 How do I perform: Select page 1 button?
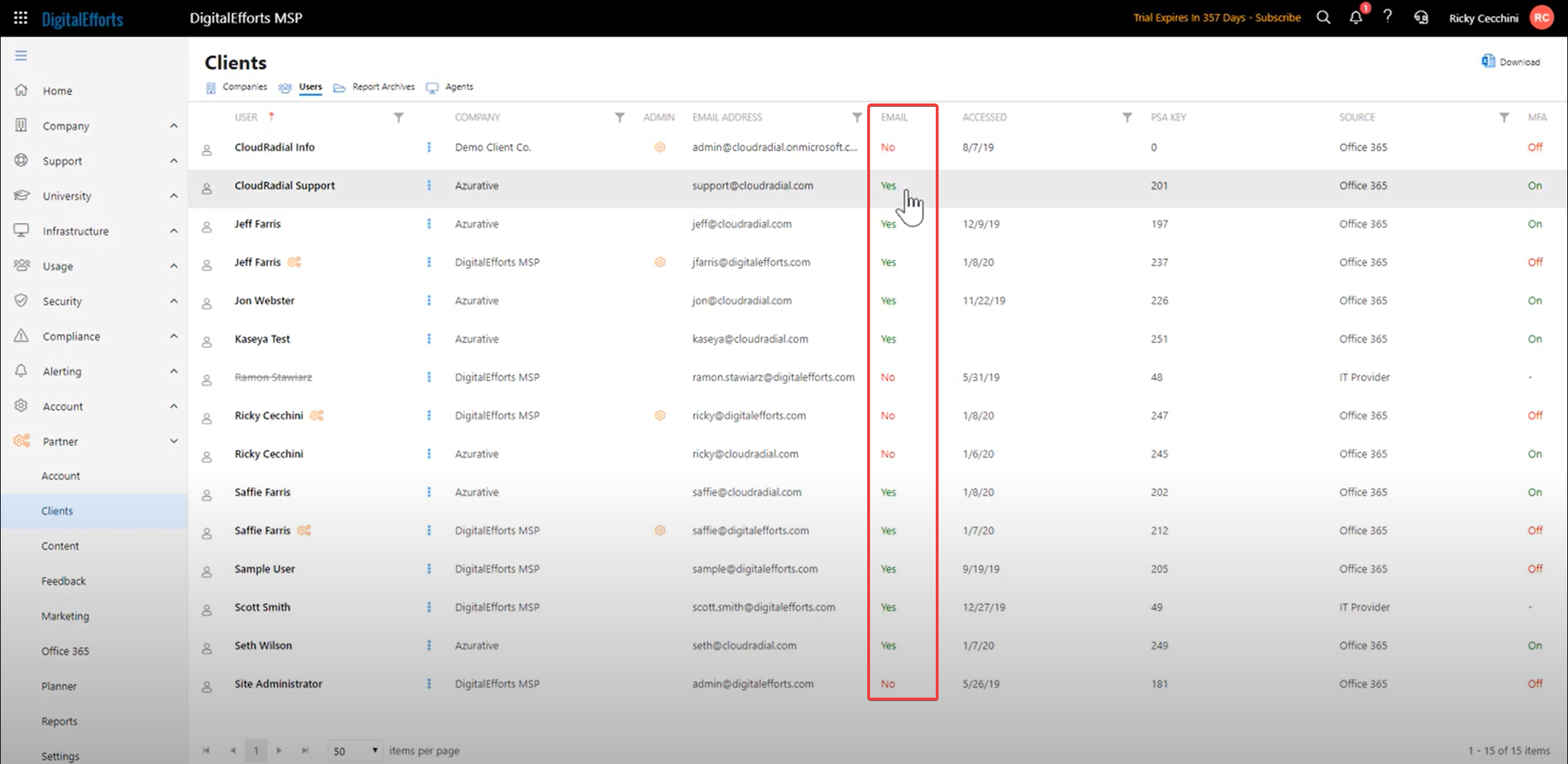pos(256,750)
